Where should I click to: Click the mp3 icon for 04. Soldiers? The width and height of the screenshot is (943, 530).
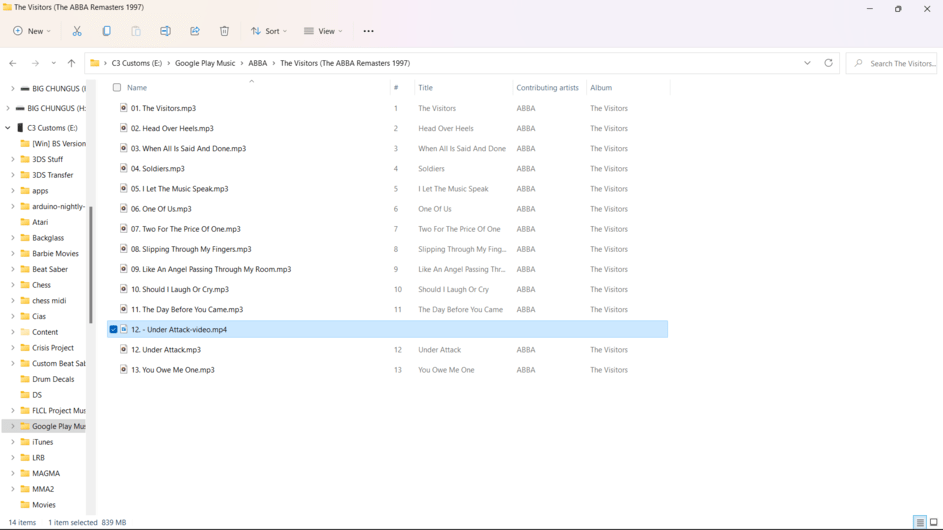pyautogui.click(x=123, y=168)
